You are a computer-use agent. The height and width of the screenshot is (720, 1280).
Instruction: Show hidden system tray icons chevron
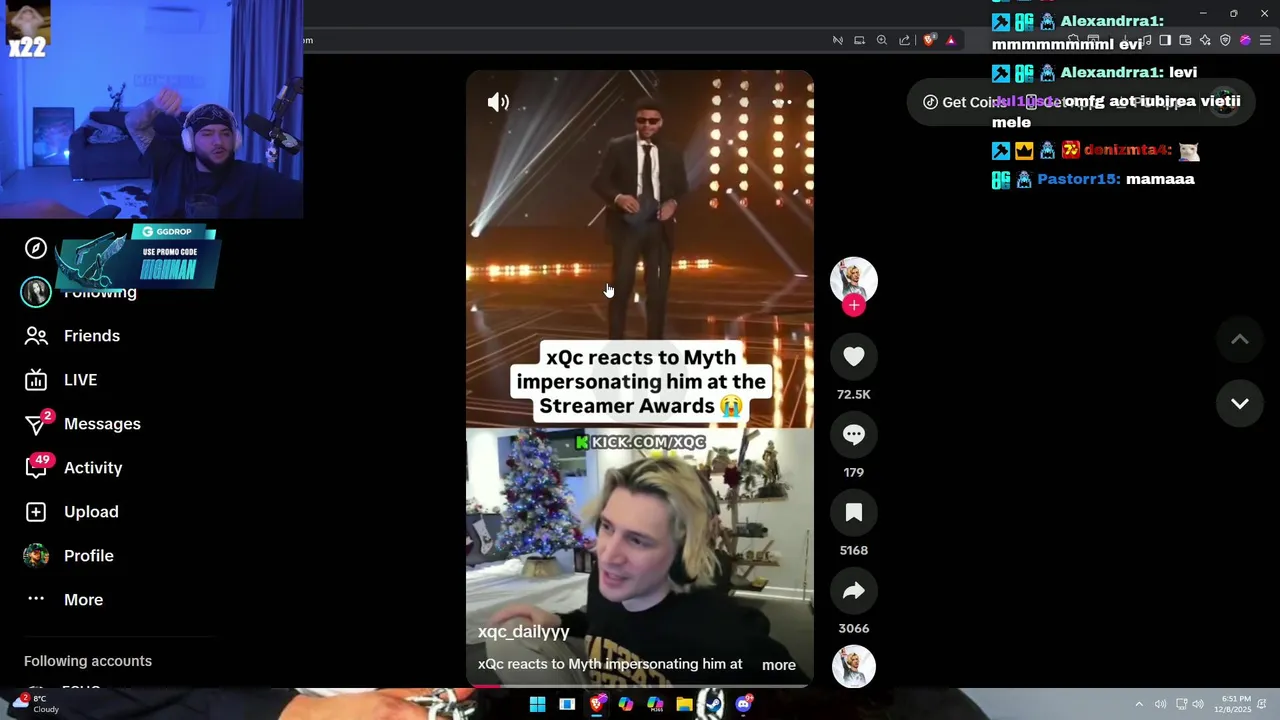point(1138,704)
